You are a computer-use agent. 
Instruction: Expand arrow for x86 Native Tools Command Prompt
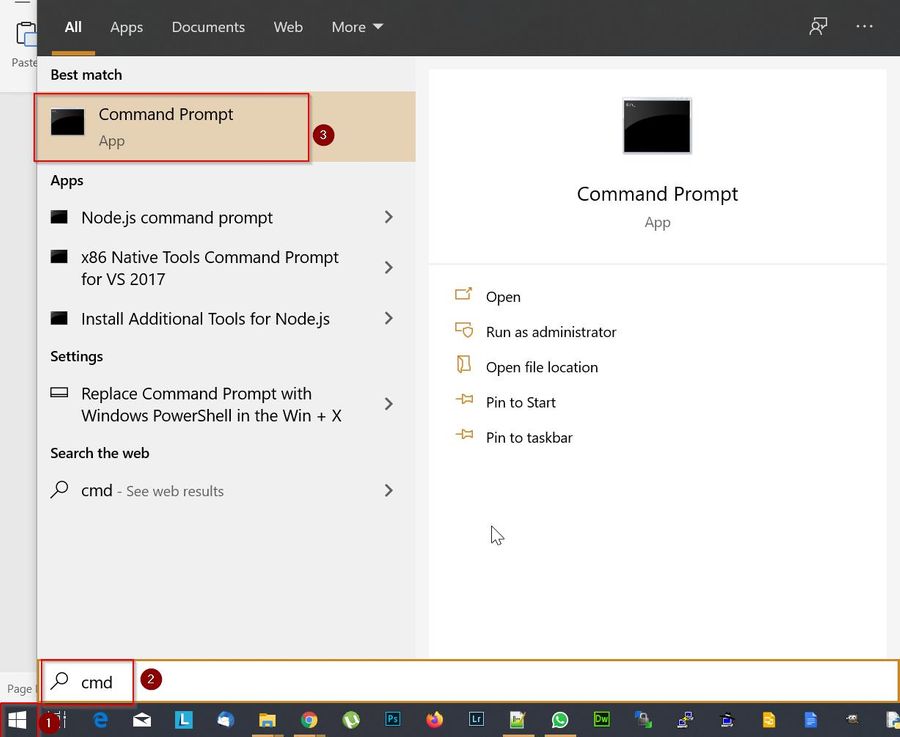[x=389, y=267]
